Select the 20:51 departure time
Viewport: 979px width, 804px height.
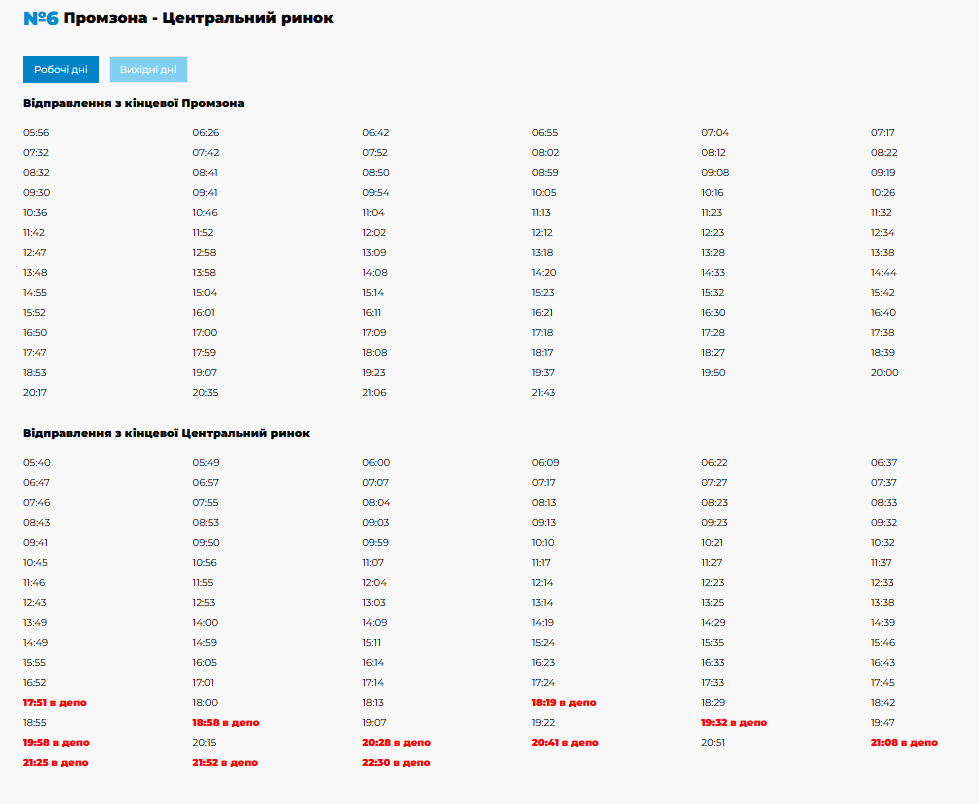713,743
